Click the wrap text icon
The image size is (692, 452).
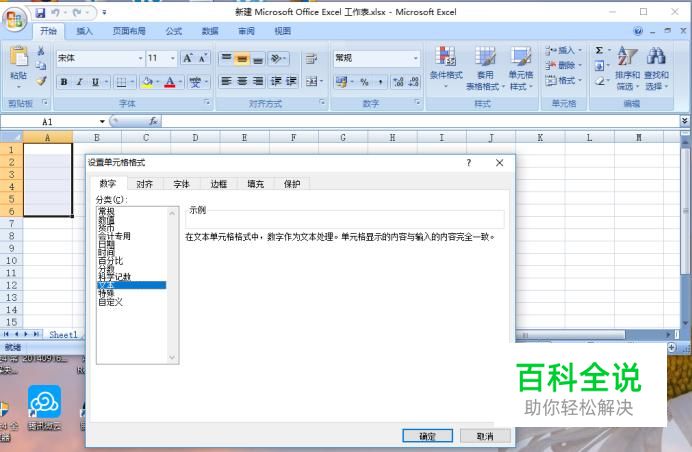point(312,58)
